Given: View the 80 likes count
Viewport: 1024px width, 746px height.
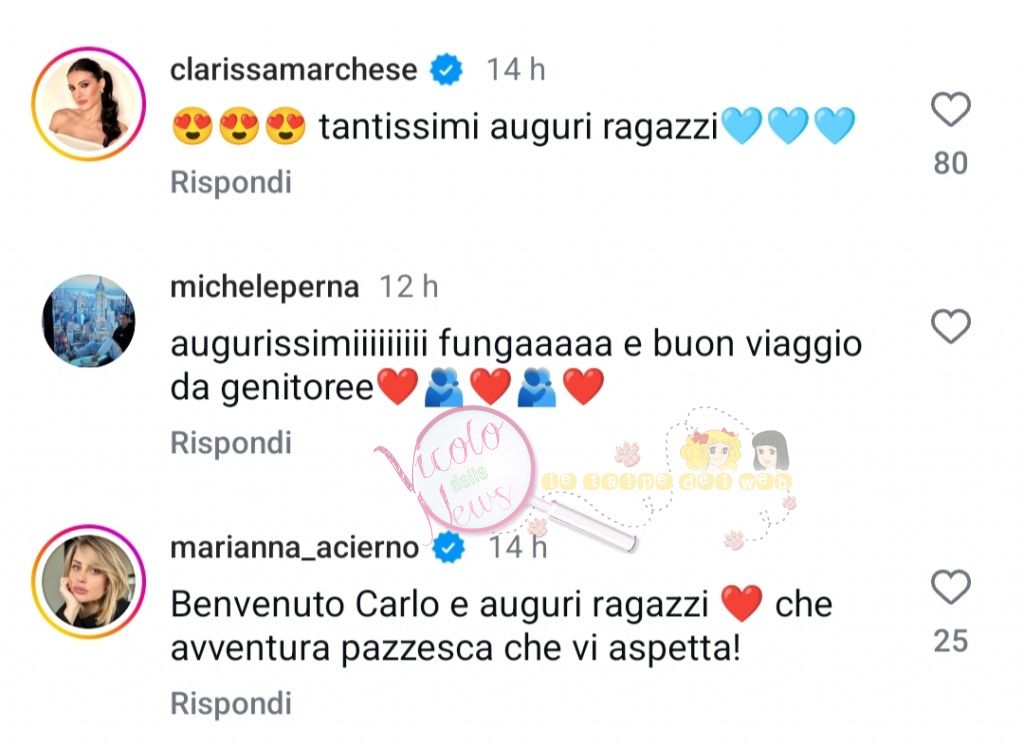Looking at the screenshot, I should pyautogui.click(x=950, y=163).
